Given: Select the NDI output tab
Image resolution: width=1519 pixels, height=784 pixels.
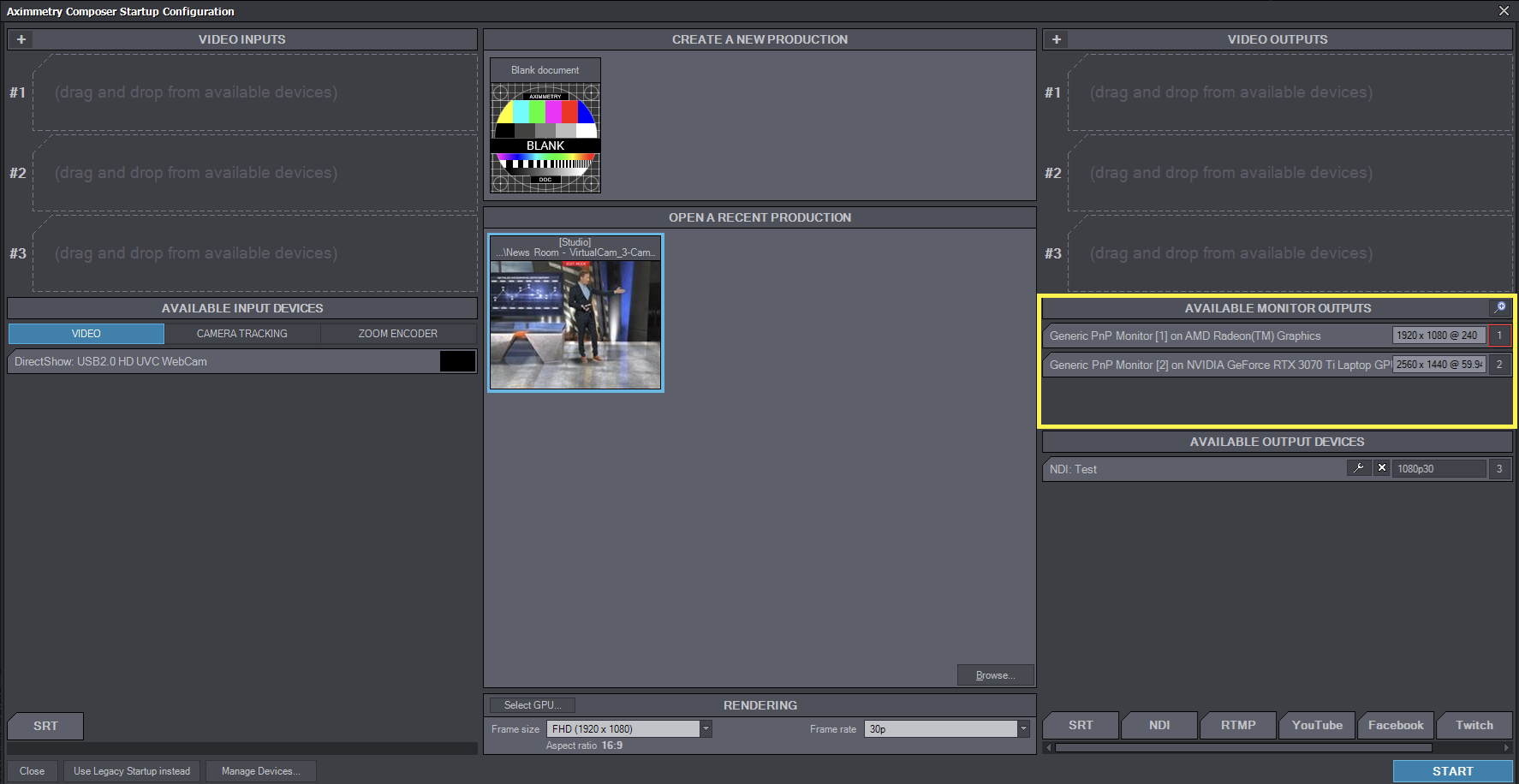Looking at the screenshot, I should pos(1159,725).
